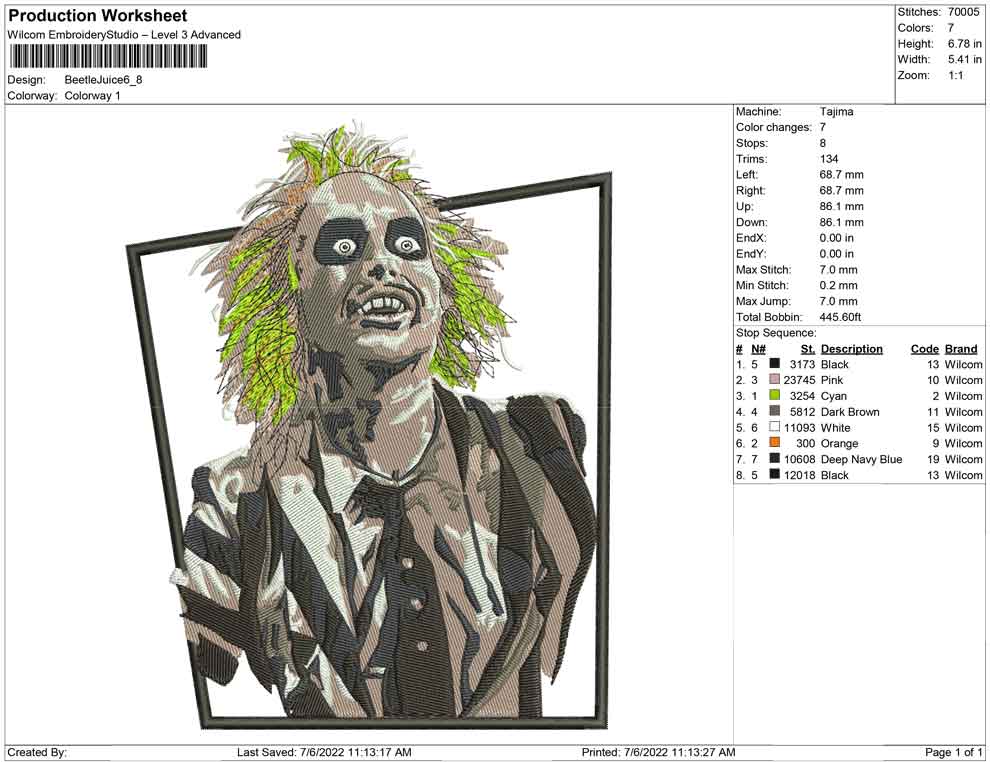Click the Production Worksheet title

(x=97, y=16)
